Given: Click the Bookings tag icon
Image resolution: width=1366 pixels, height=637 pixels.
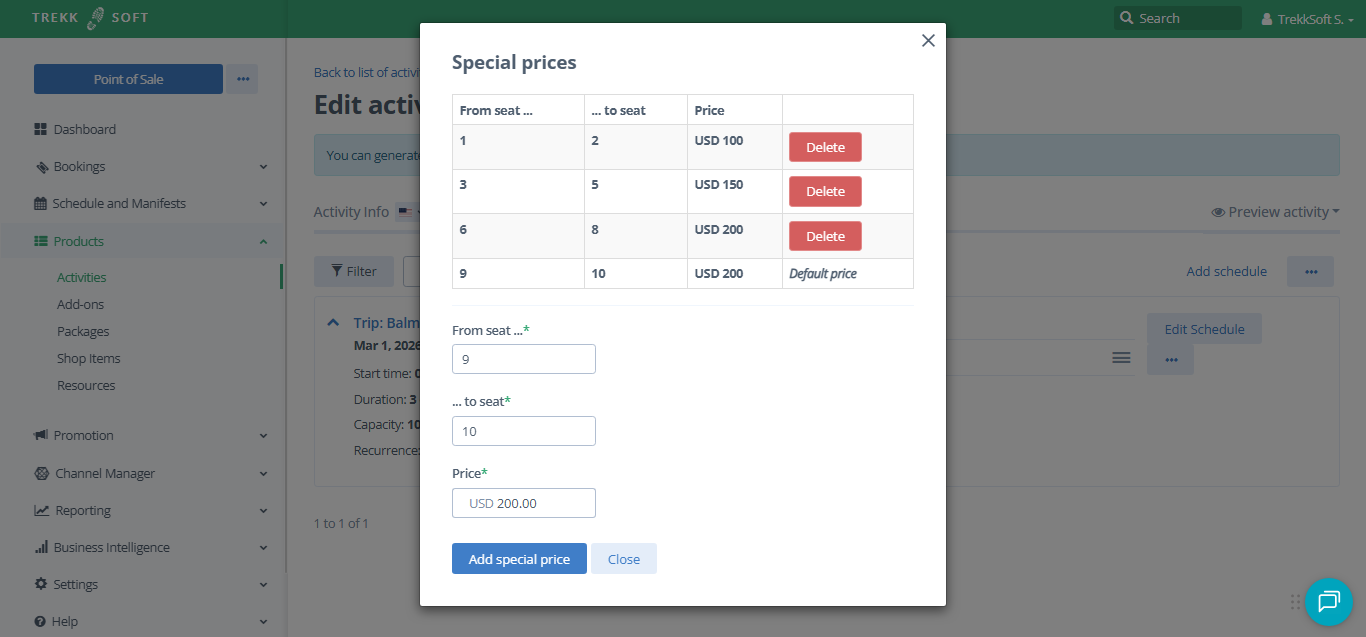Looking at the screenshot, I should [x=41, y=167].
